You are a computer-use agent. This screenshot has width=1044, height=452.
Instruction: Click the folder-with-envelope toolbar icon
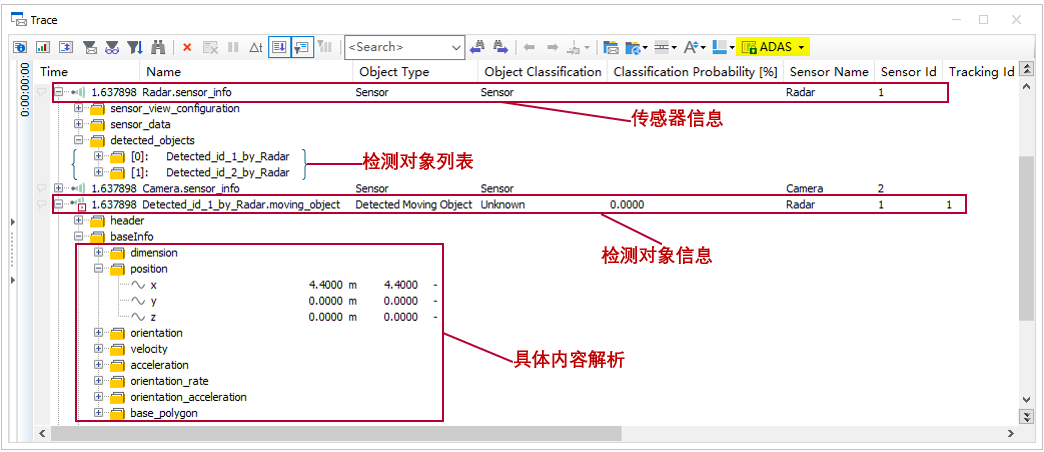click(611, 47)
